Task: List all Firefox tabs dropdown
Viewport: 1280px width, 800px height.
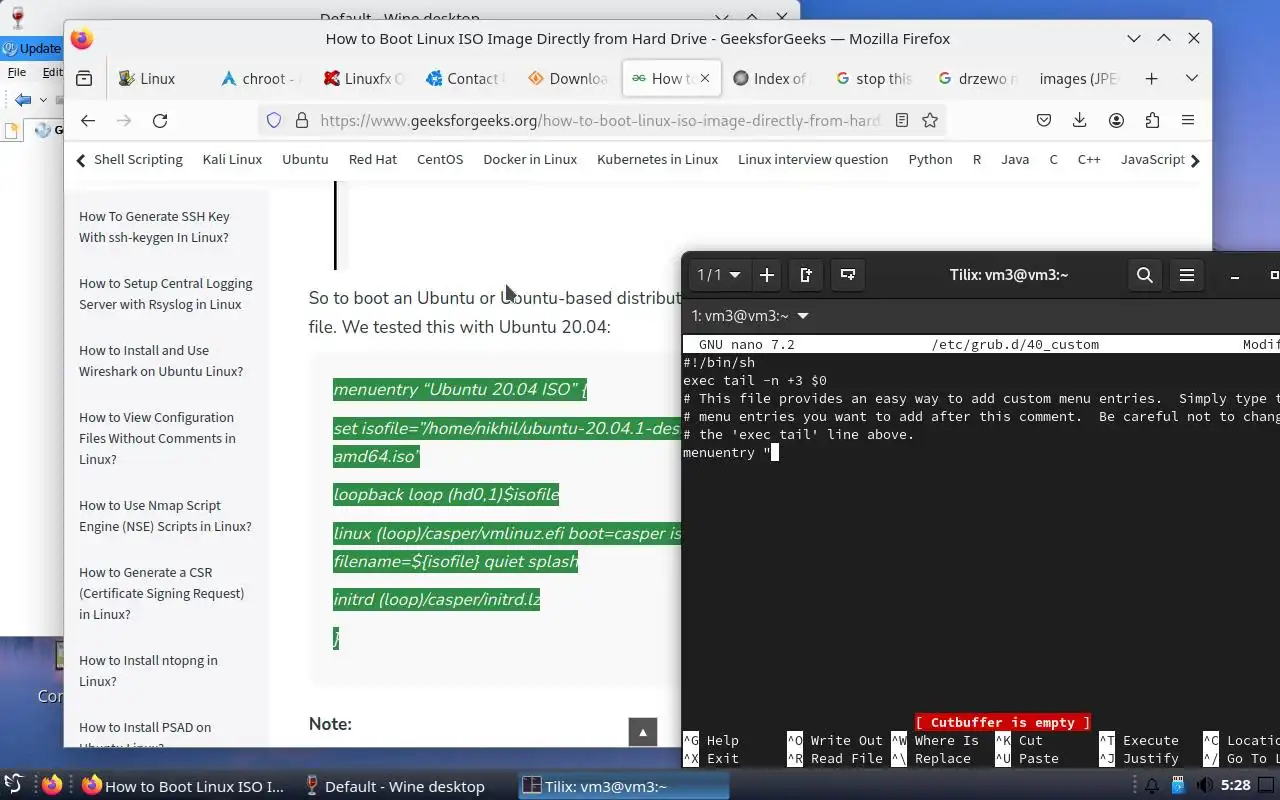Action: [x=1191, y=78]
